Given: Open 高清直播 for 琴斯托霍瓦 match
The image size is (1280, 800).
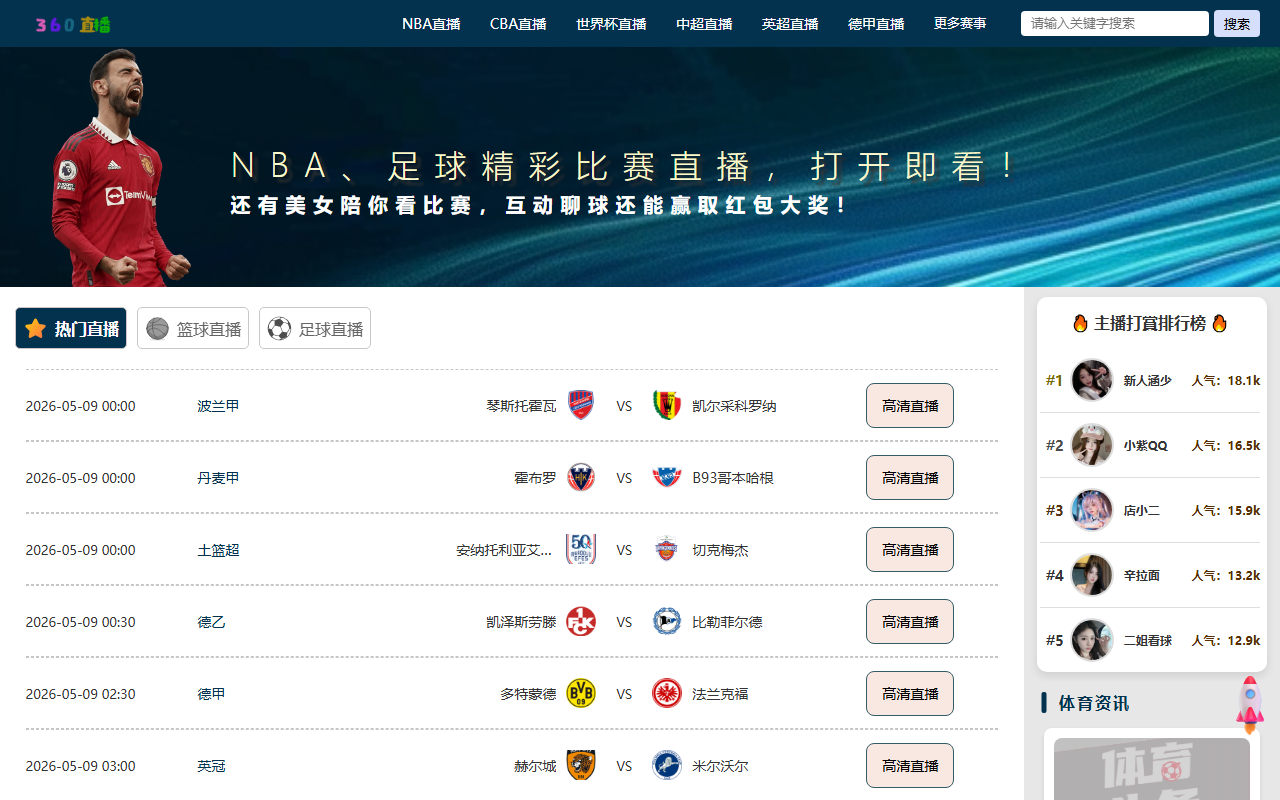Looking at the screenshot, I should point(910,405).
